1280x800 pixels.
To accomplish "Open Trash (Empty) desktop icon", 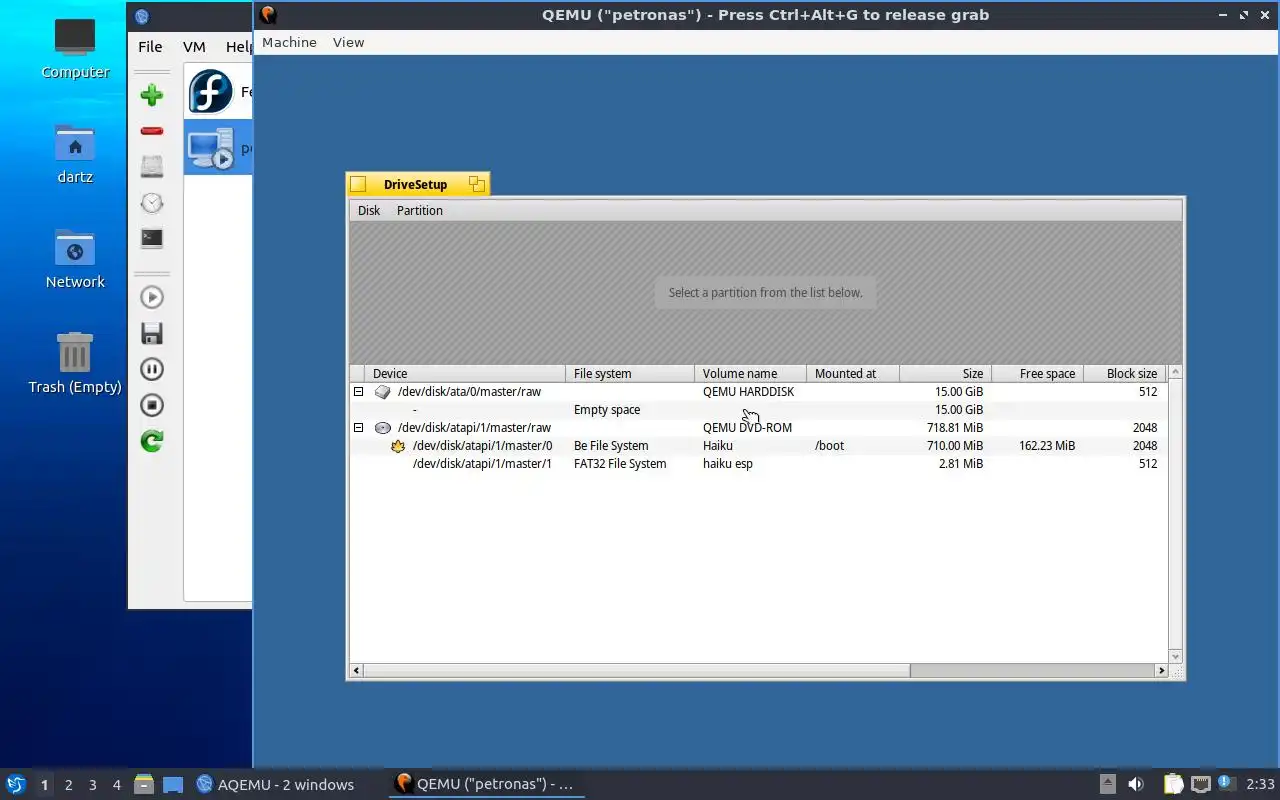I will click(x=75, y=364).
